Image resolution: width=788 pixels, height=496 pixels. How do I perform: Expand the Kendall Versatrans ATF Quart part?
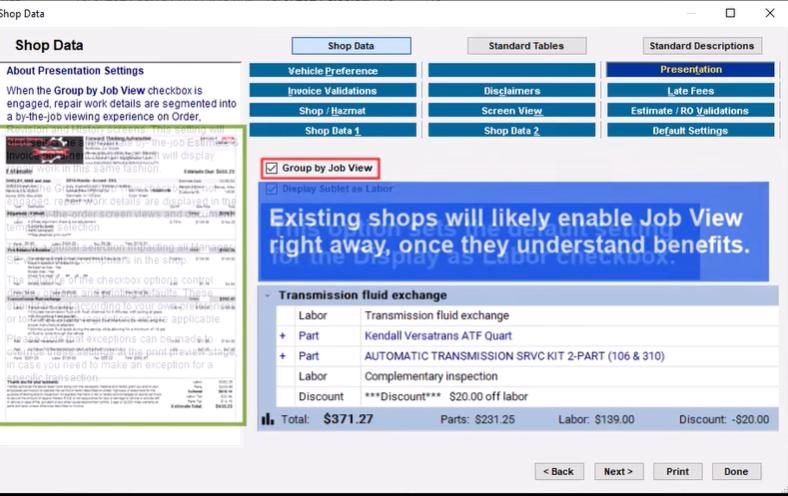click(282, 336)
